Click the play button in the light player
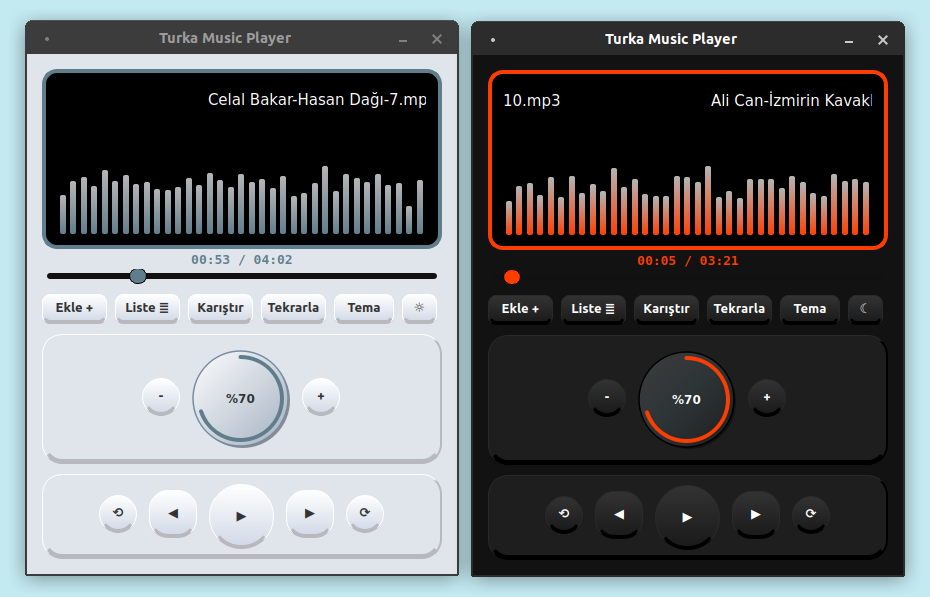Image resolution: width=930 pixels, height=597 pixels. point(241,515)
